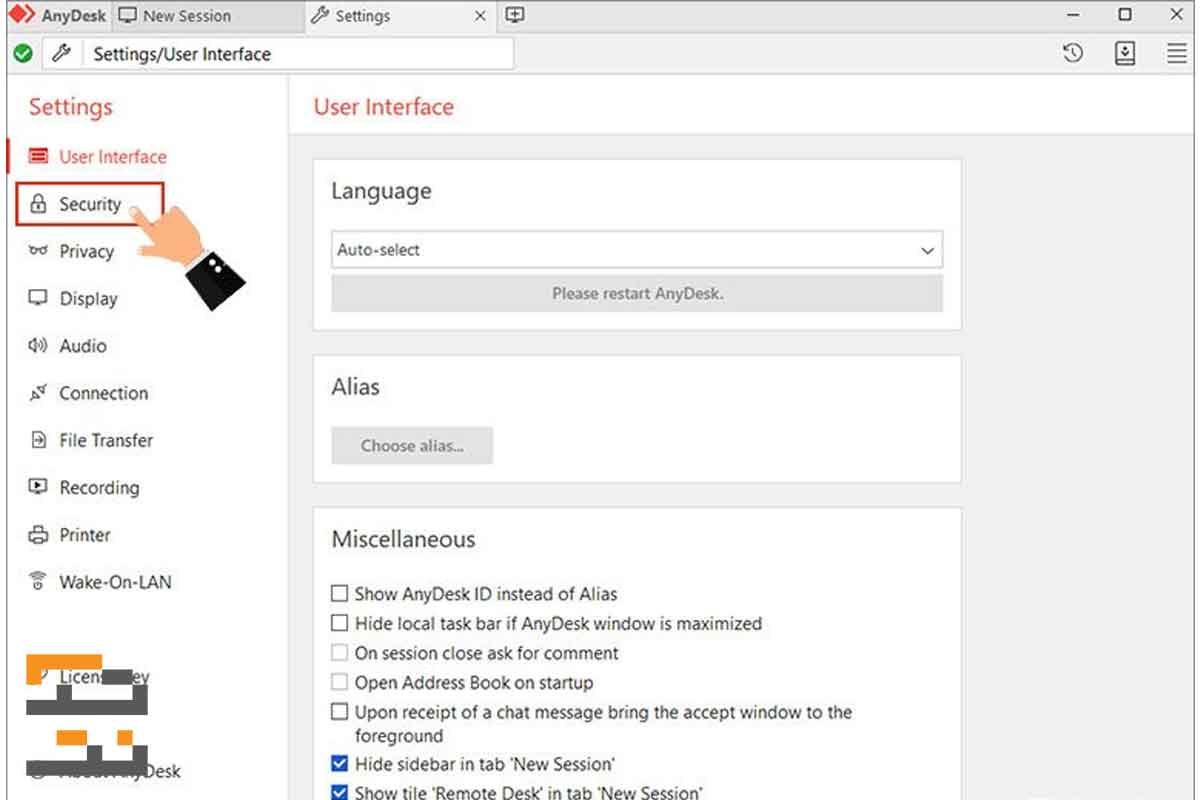The height and width of the screenshot is (800, 1200).
Task: Close the Settings tab
Action: tap(480, 16)
